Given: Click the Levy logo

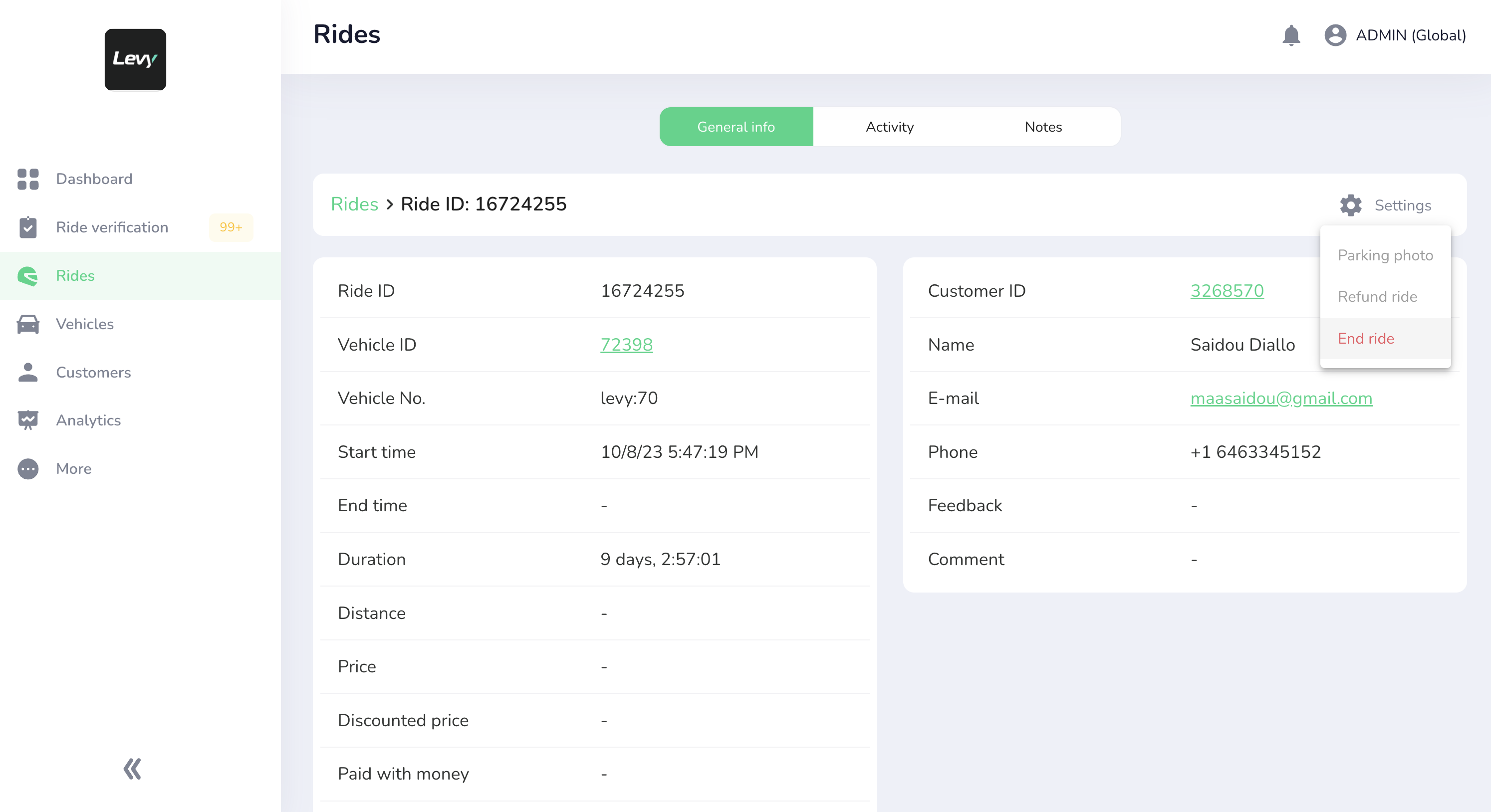Looking at the screenshot, I should pos(135,59).
